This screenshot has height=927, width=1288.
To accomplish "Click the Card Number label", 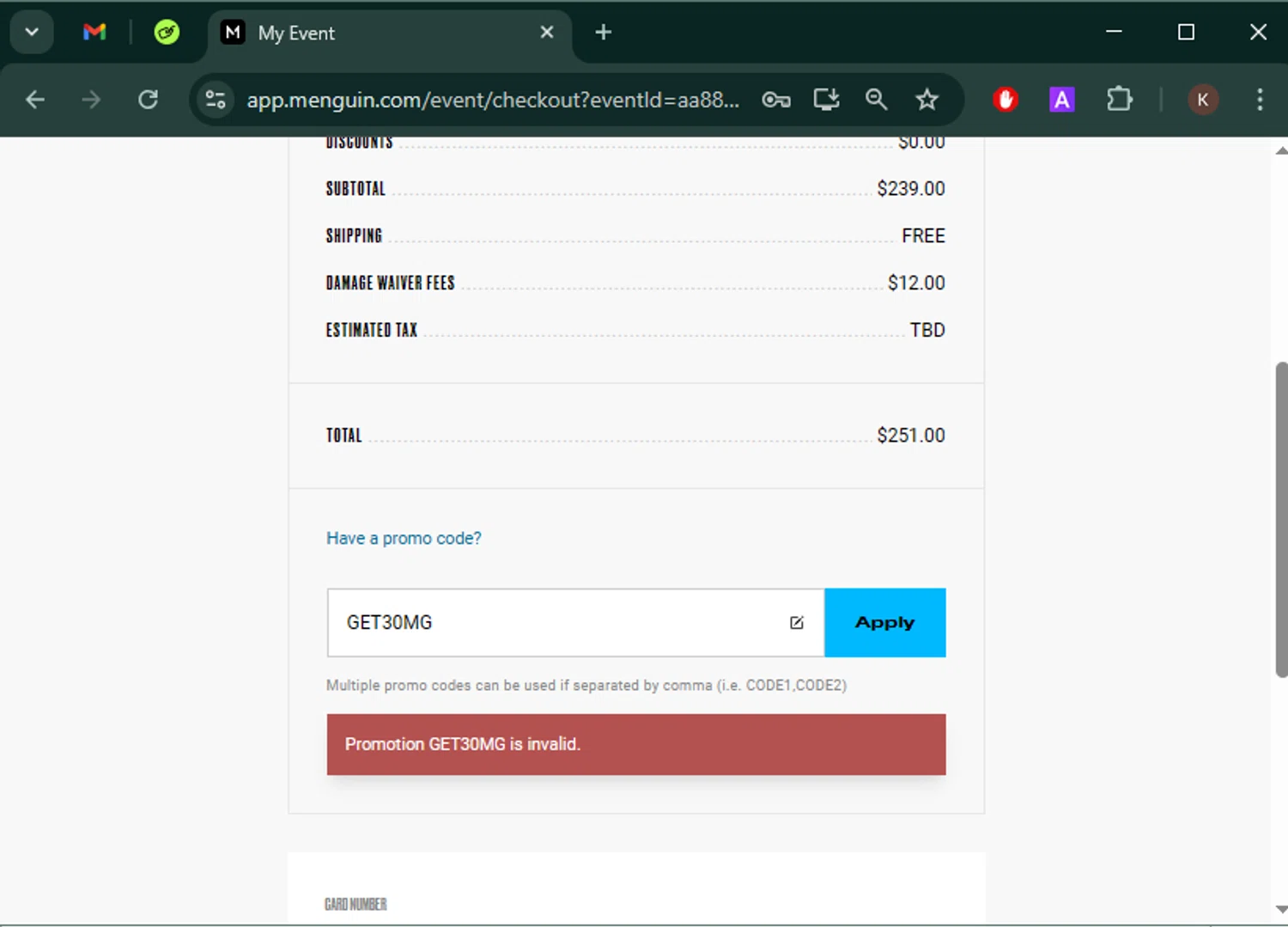I will (x=355, y=904).
